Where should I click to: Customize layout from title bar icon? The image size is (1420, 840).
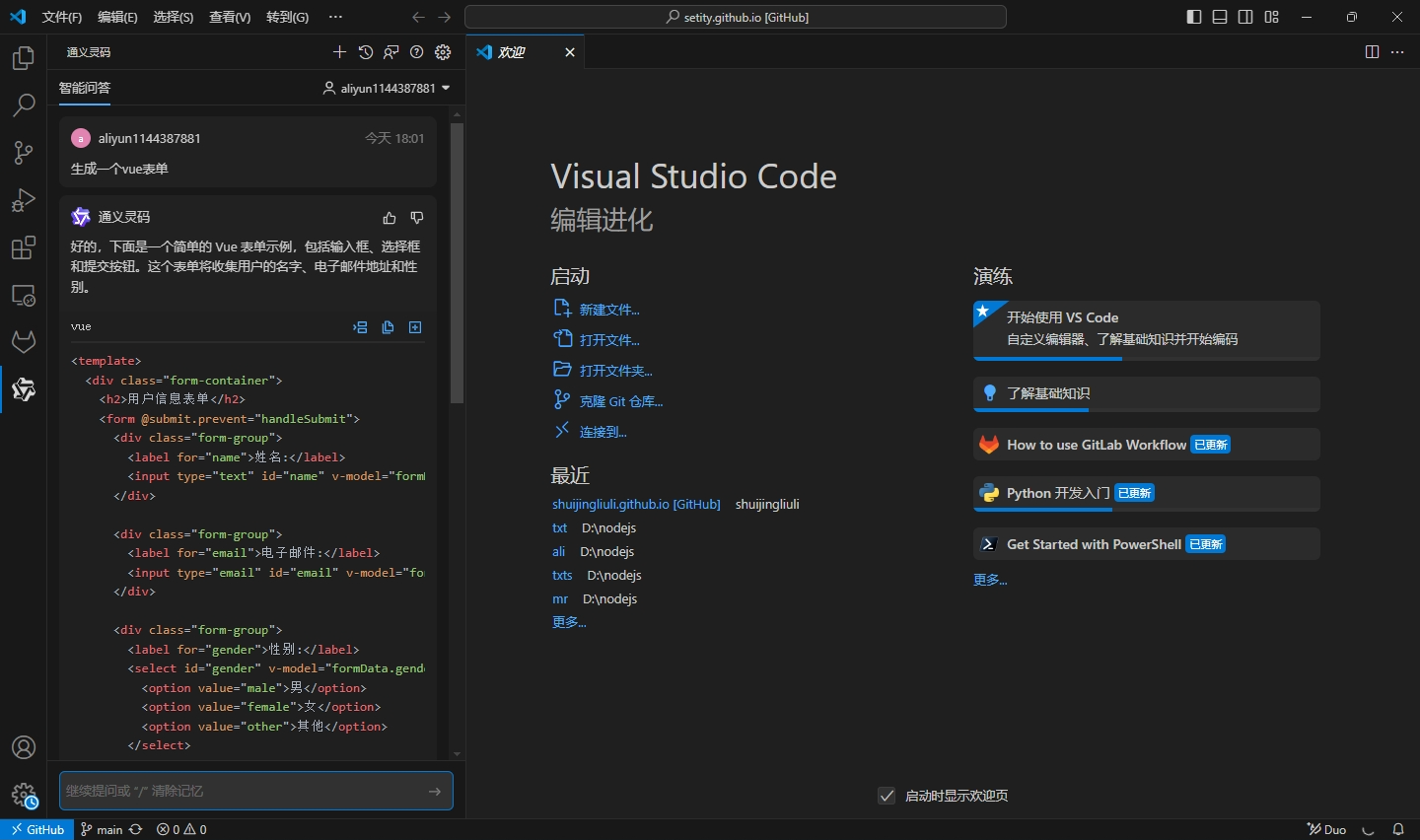point(1272,17)
